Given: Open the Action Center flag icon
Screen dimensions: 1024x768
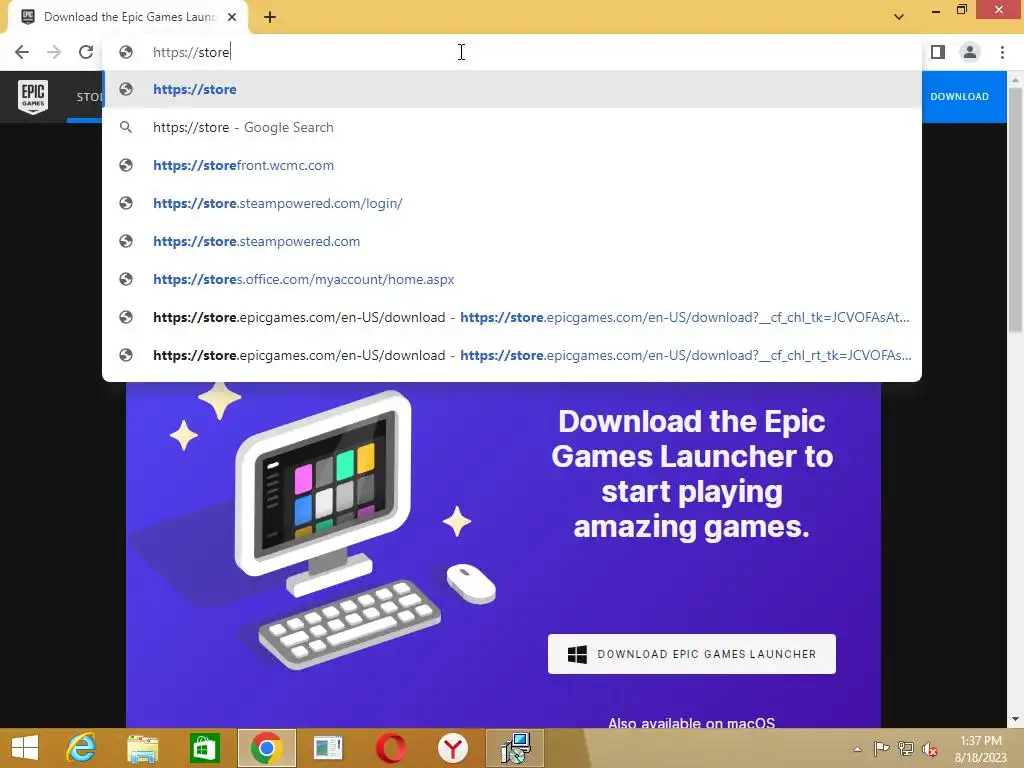Looking at the screenshot, I should click(x=881, y=748).
